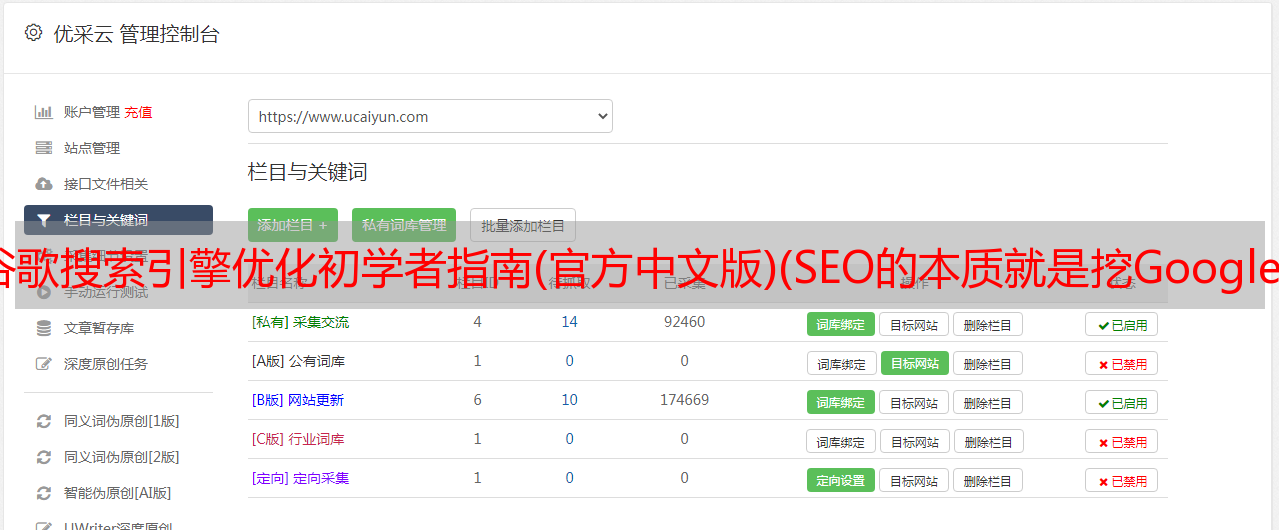1279x530 pixels.
Task: Click 目标网站 for 采集交流 row
Action: (914, 324)
